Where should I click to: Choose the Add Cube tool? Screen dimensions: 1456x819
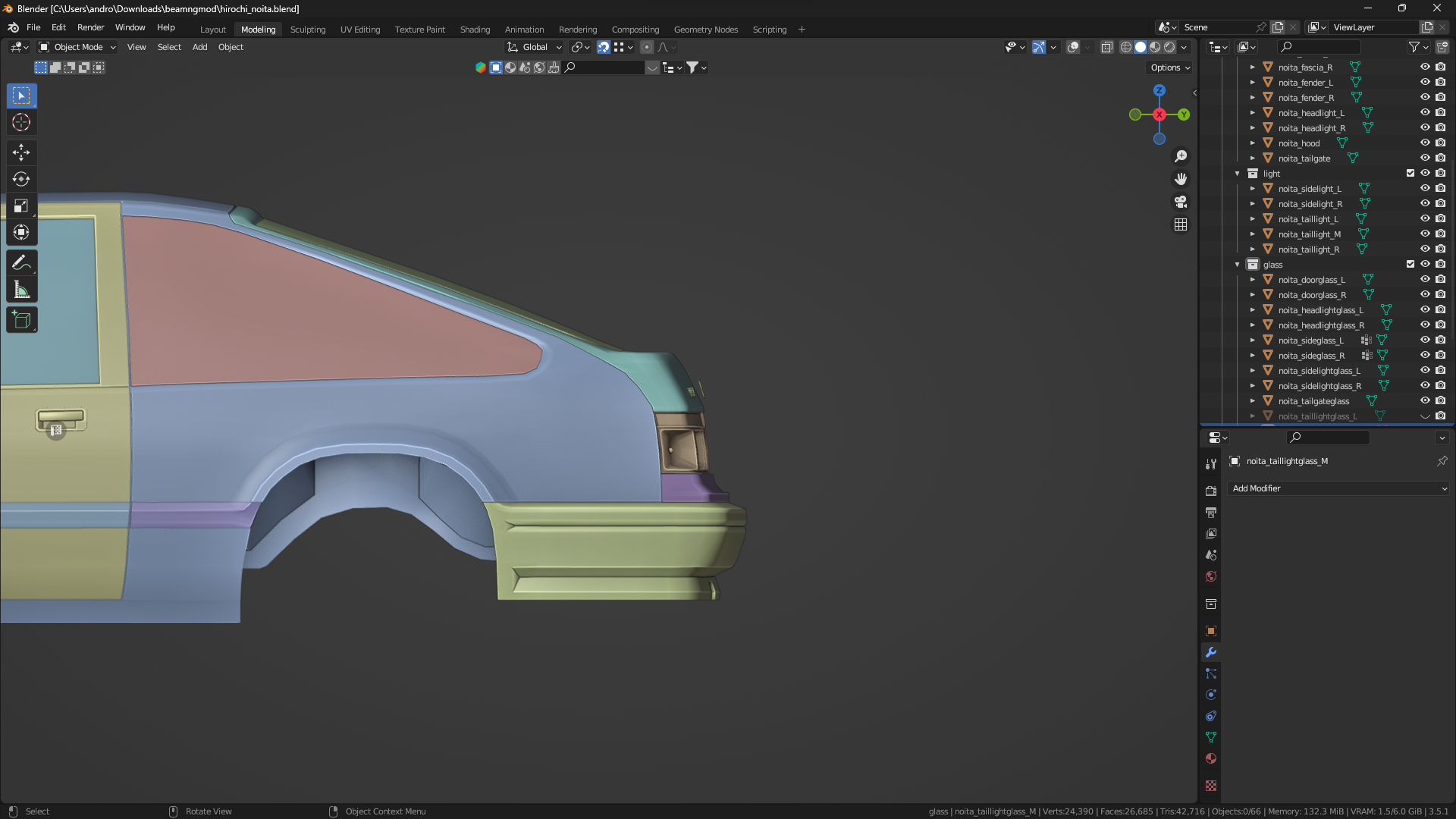tap(21, 320)
